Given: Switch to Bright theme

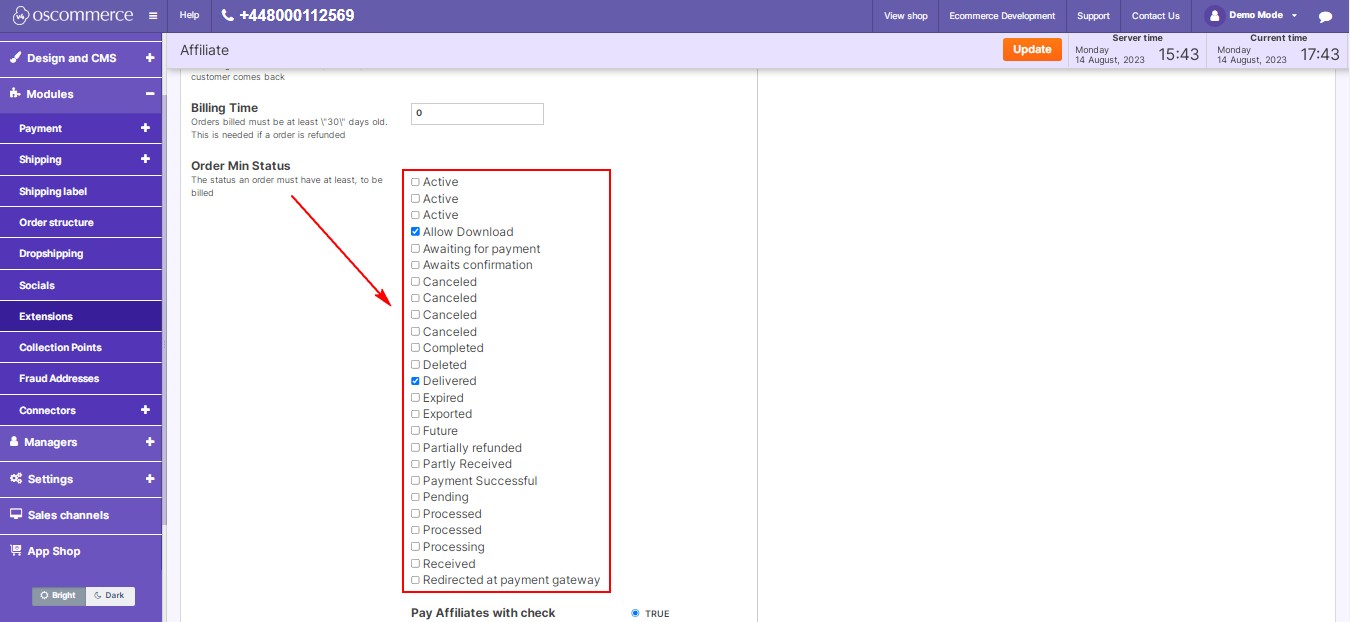Looking at the screenshot, I should point(59,596).
